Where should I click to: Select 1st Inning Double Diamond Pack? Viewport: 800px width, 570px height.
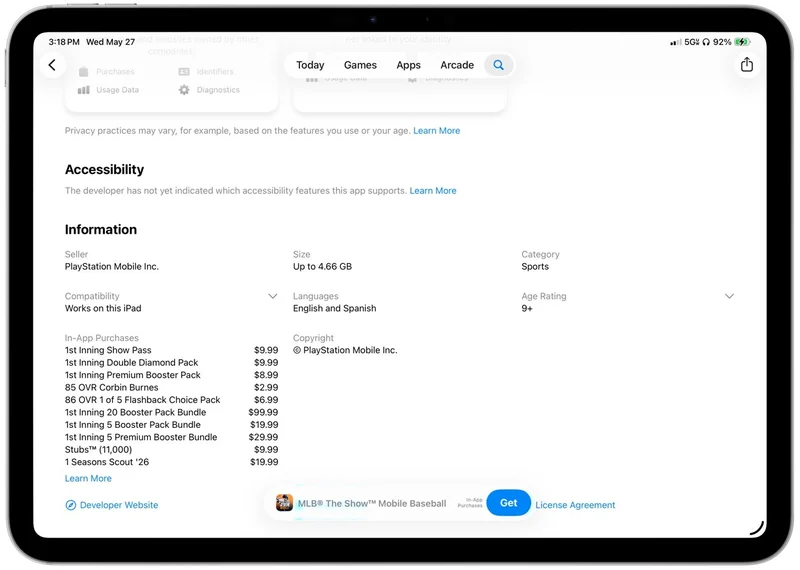click(171, 362)
